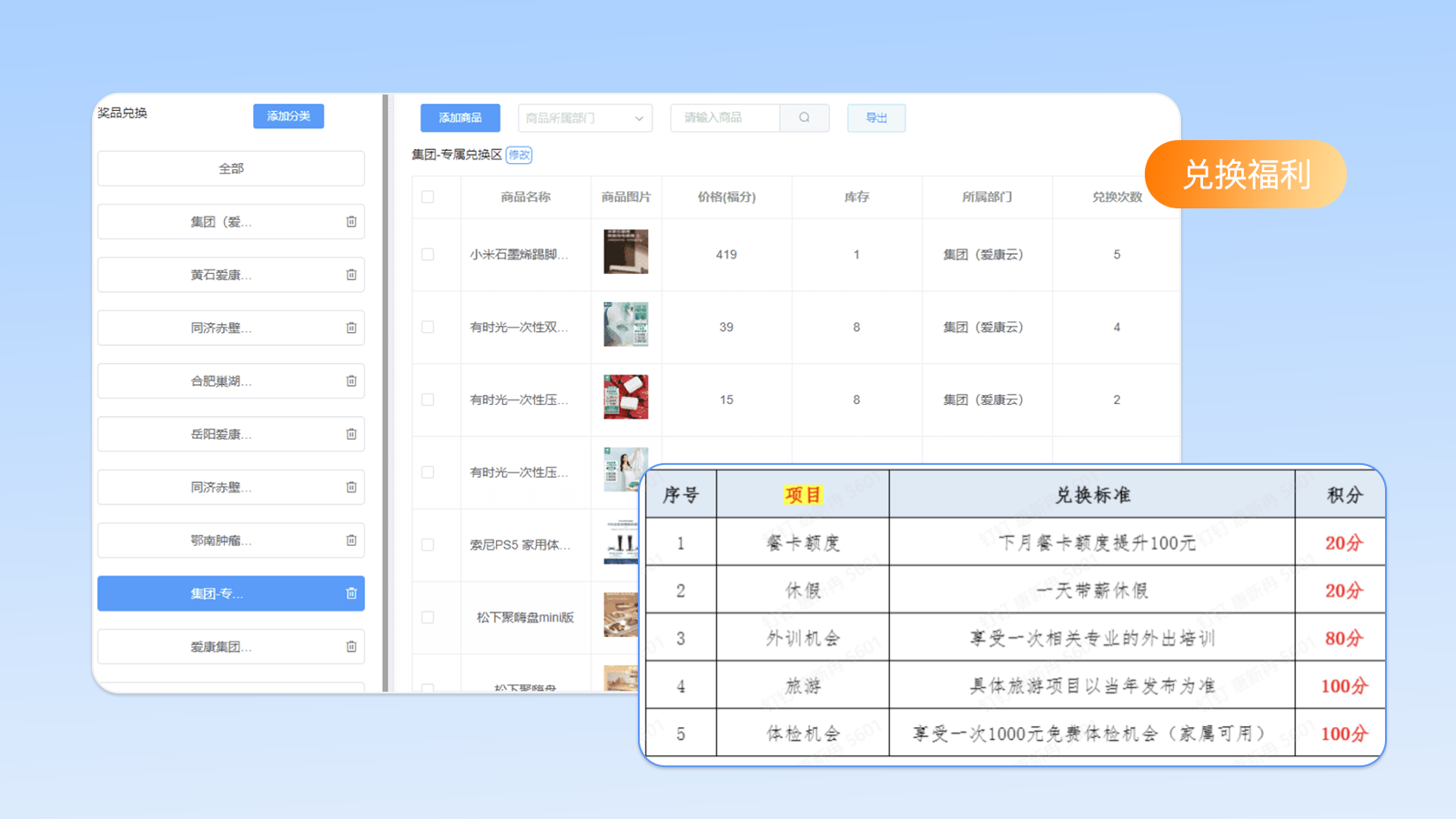Screen dimensions: 1456x819
Task: Tick the checkbox for 松下聚嗨盘mini版 row
Action: (x=428, y=617)
